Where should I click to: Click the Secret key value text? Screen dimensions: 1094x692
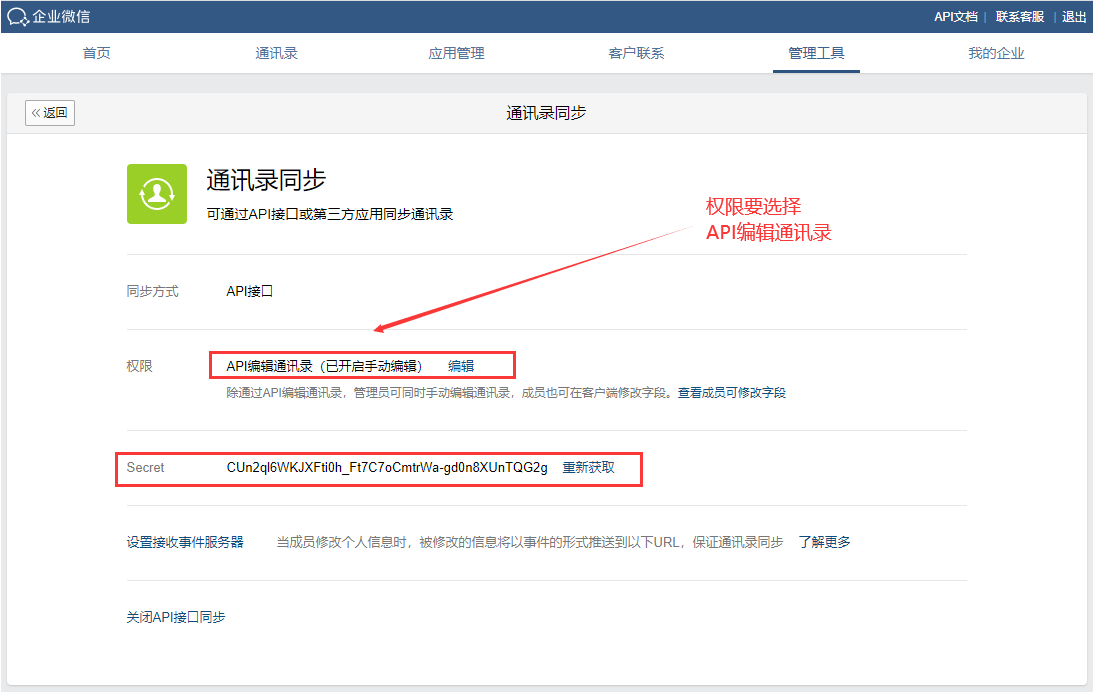pyautogui.click(x=387, y=468)
